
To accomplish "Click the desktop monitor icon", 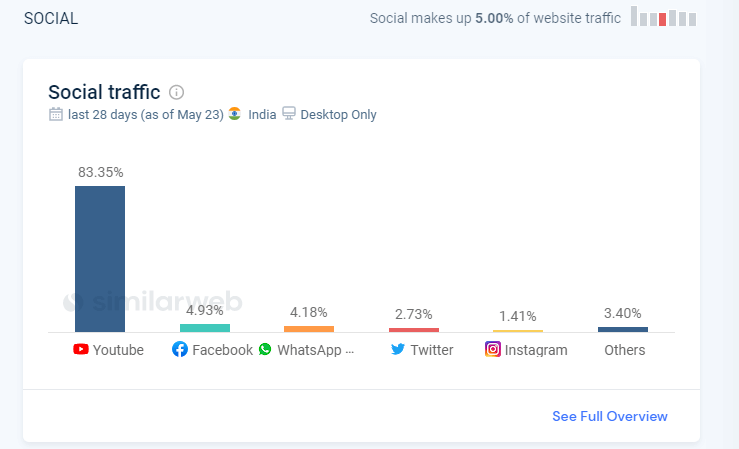I will [288, 114].
